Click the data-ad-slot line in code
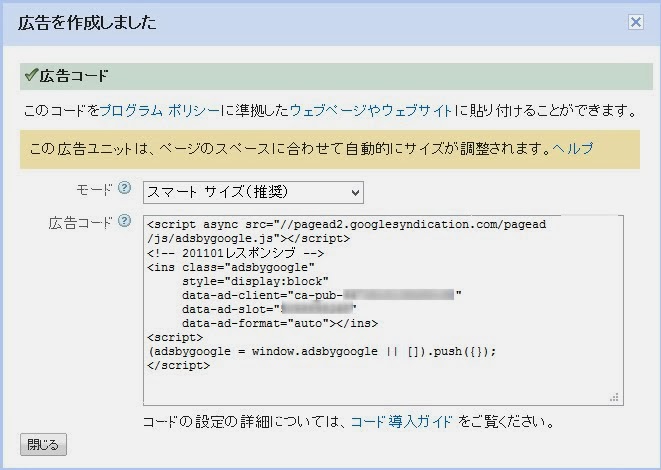This screenshot has width=661, height=470. tap(269, 309)
